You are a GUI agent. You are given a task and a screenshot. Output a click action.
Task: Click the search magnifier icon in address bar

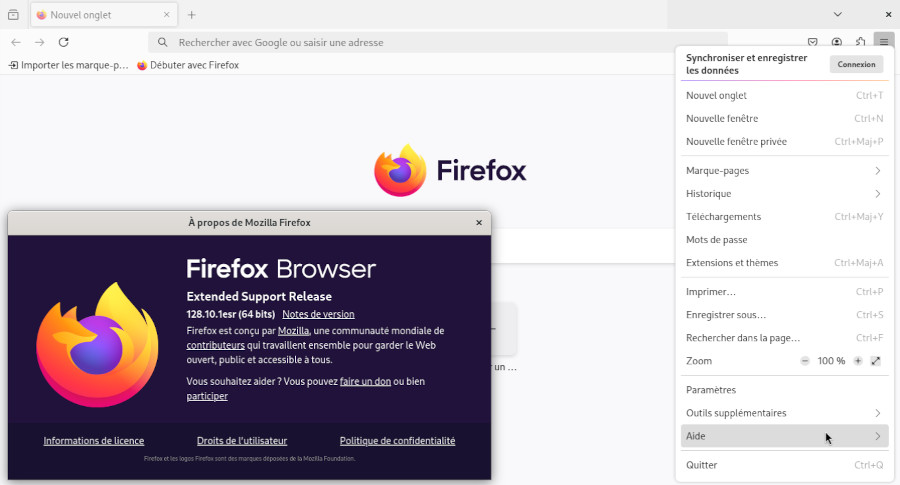click(x=162, y=42)
